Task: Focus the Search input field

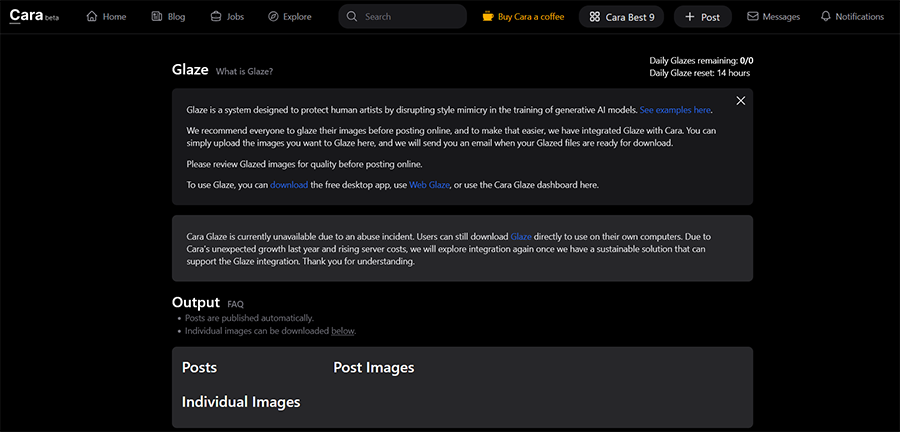Action: (402, 17)
